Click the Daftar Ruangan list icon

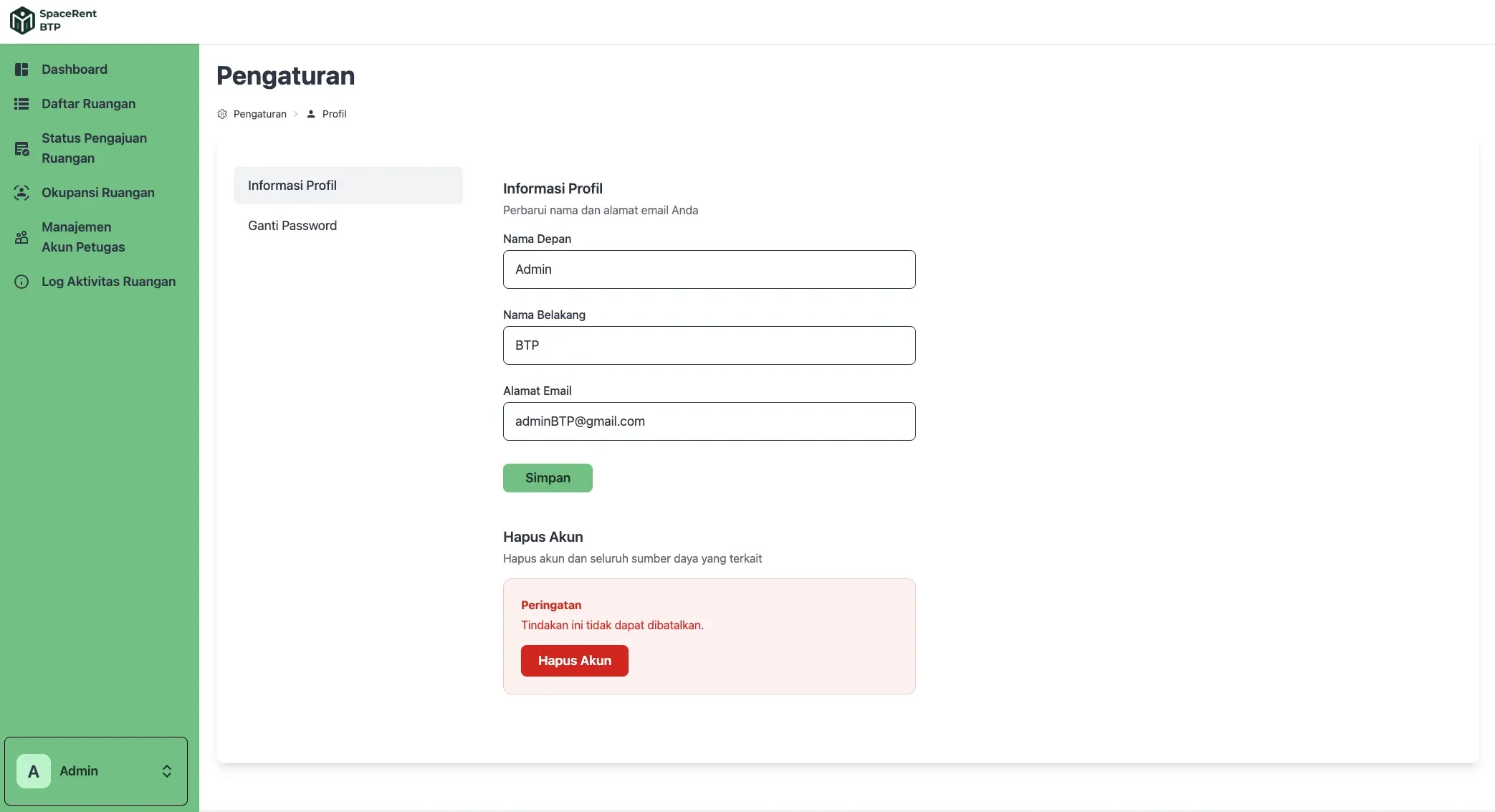tap(22, 104)
